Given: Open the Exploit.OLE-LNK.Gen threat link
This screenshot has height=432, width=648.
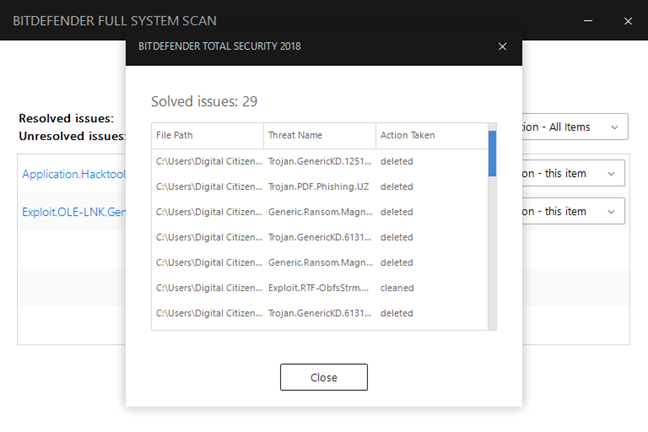Looking at the screenshot, I should pos(74,212).
